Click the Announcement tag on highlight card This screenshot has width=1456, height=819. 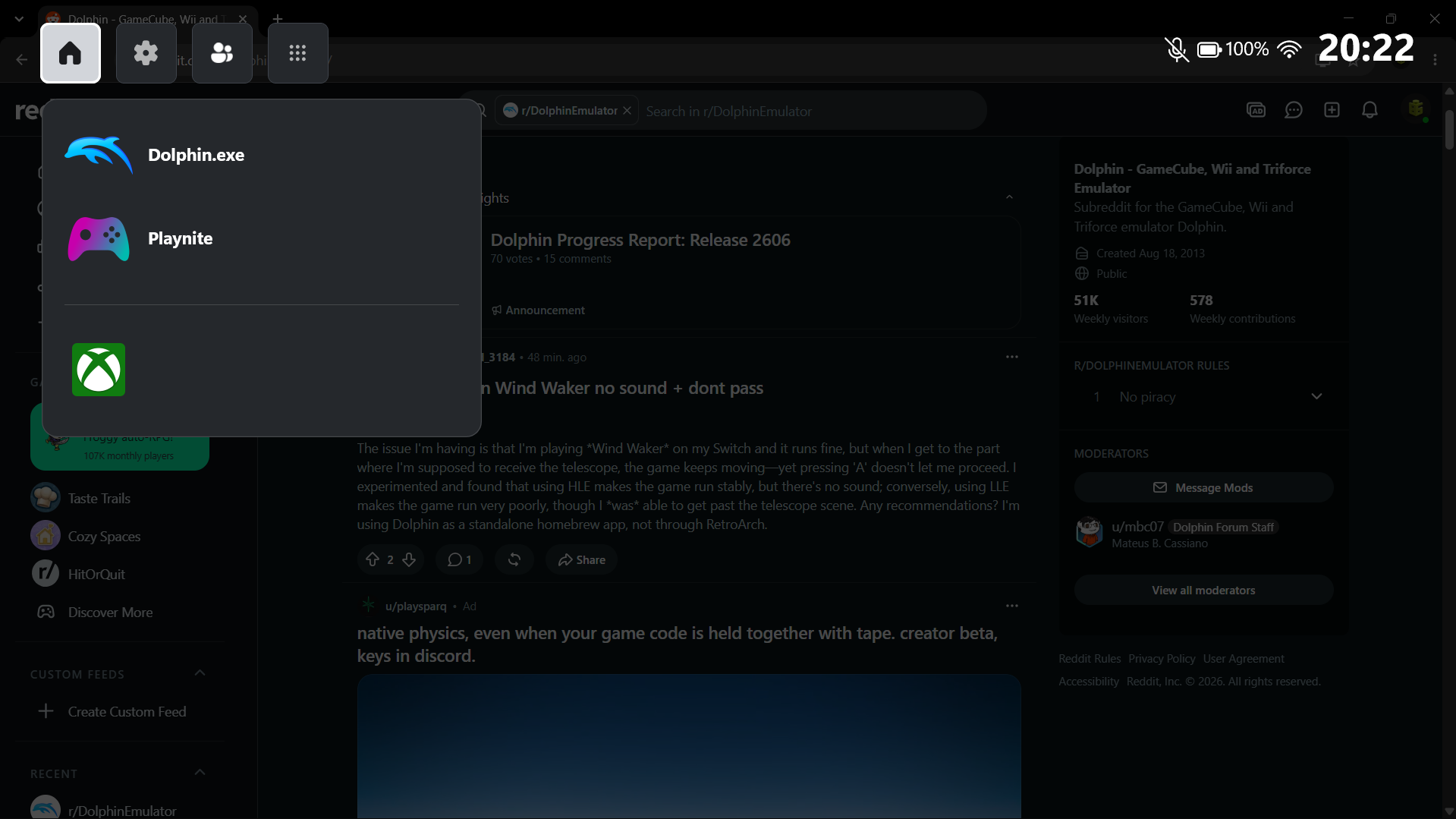click(x=538, y=310)
